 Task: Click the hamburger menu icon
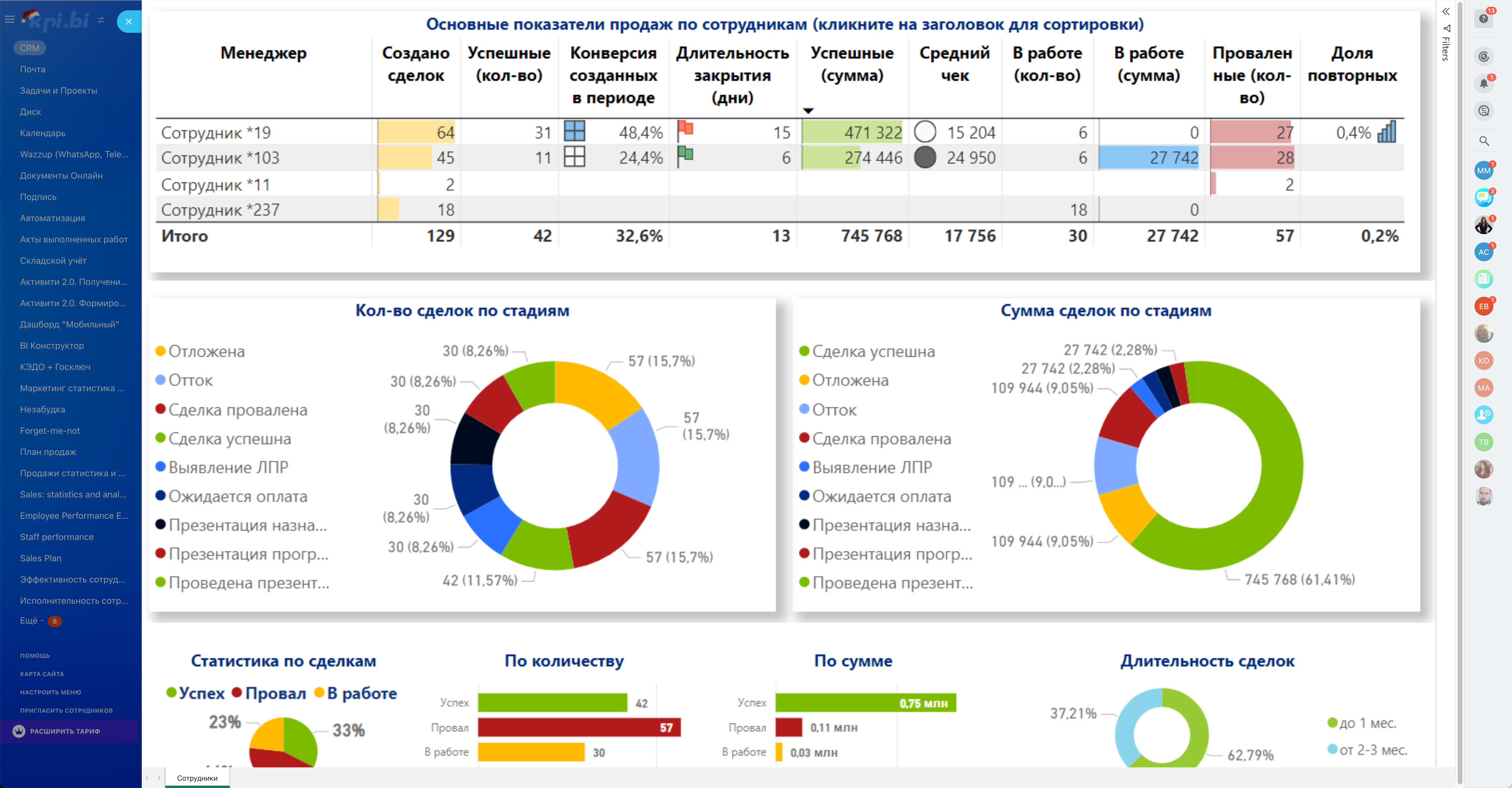(x=9, y=19)
